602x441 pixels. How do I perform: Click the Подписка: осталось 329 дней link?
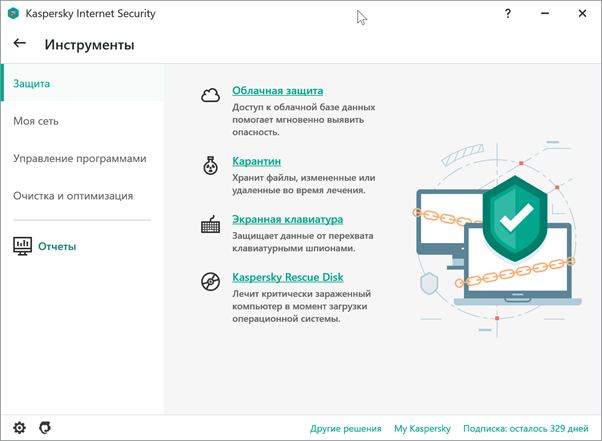tap(526, 428)
